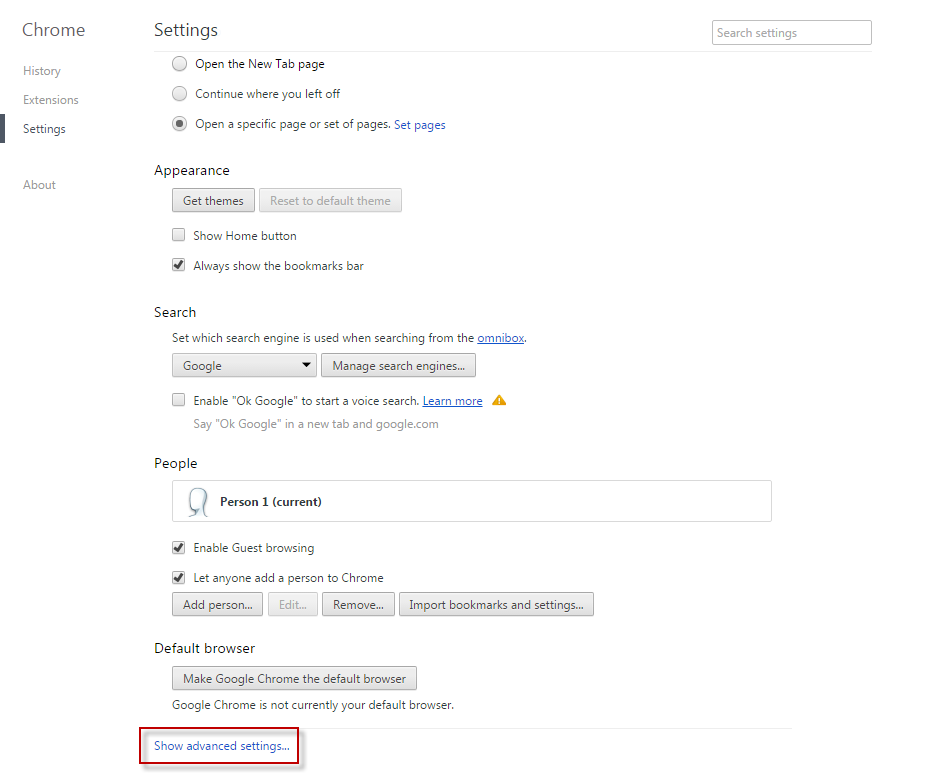
Task: Untick Let anyone add a person
Action: (178, 577)
